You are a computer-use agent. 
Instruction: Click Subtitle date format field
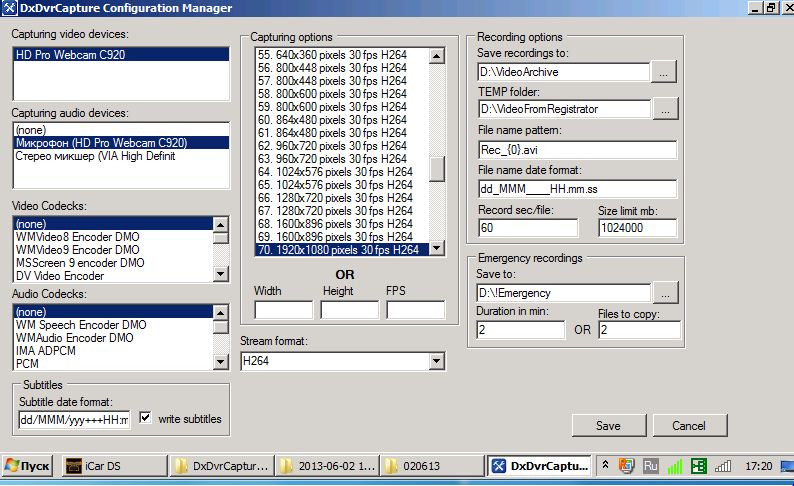click(x=74, y=420)
